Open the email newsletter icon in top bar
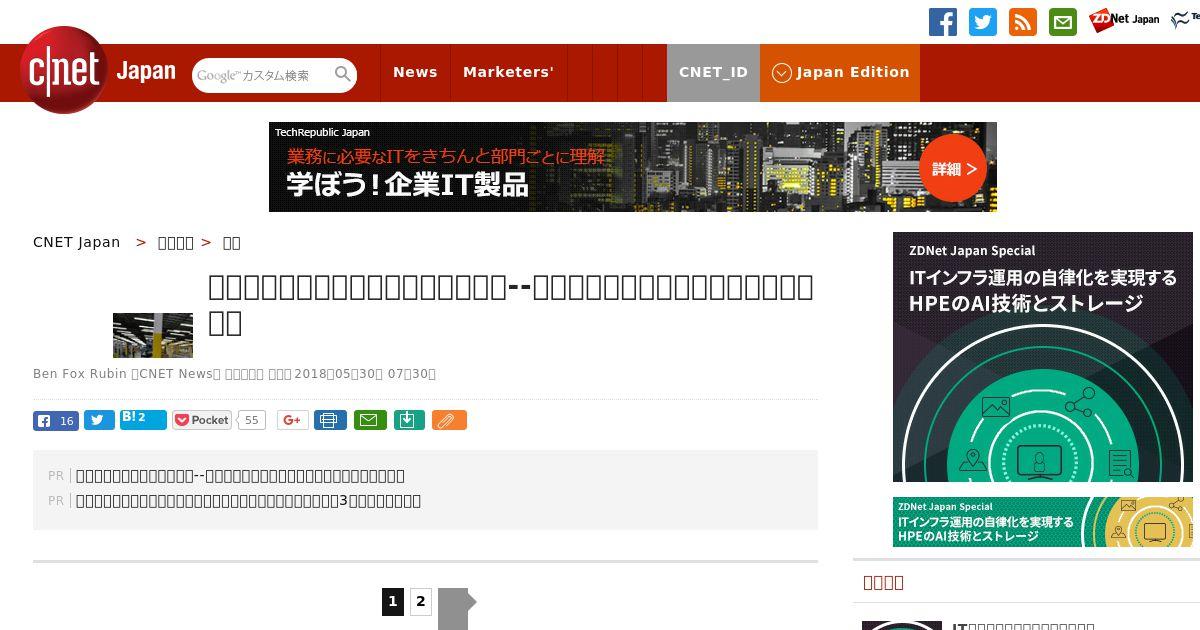This screenshot has width=1200, height=630. 1063,22
